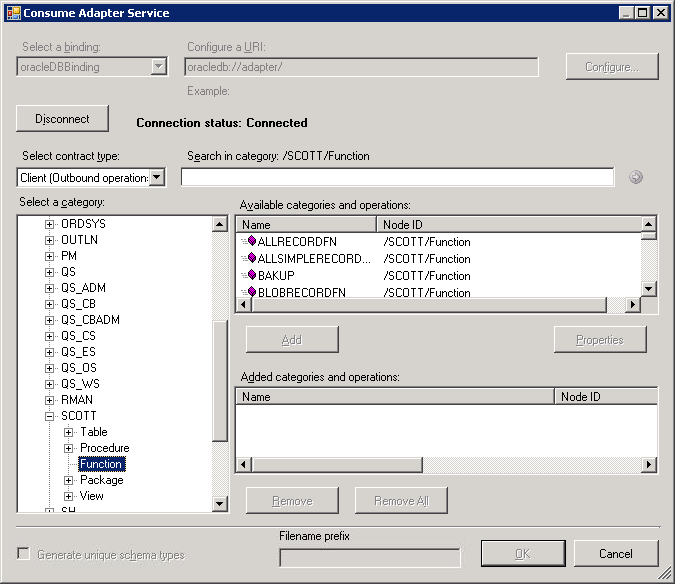675x584 pixels.
Task: Click available list scroll right arrow
Action: click(x=632, y=304)
